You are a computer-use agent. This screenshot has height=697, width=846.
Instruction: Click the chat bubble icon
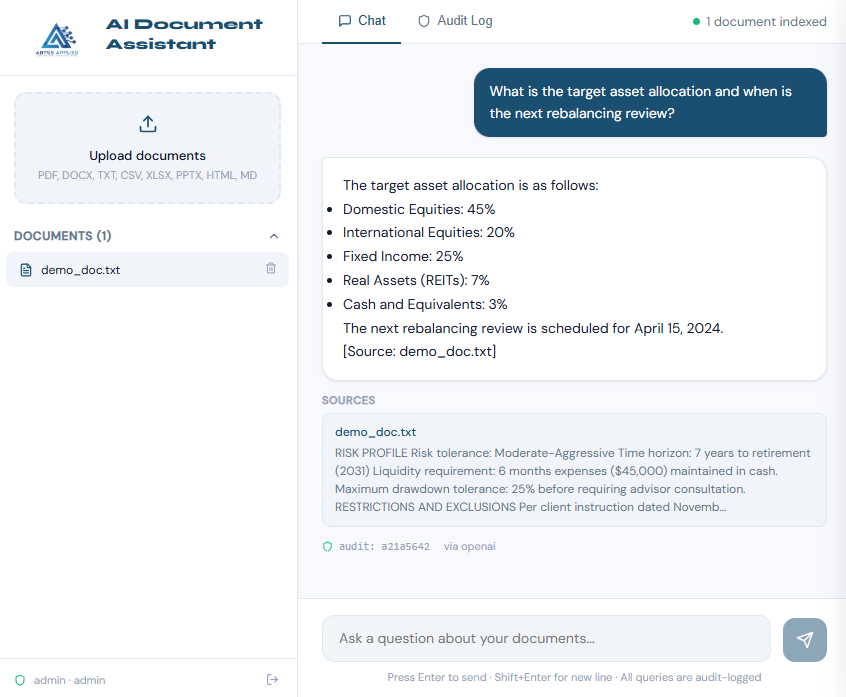[x=344, y=21]
